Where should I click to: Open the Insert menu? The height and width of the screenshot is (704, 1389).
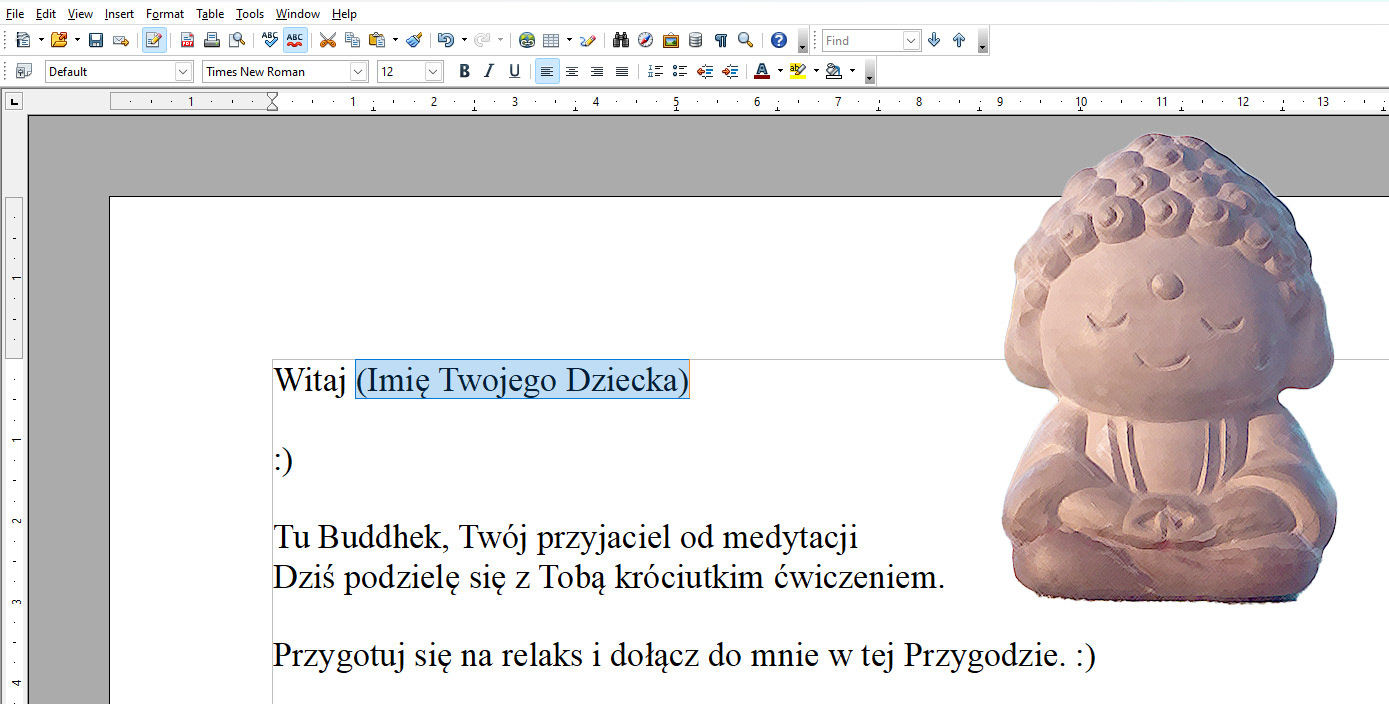pyautogui.click(x=119, y=14)
